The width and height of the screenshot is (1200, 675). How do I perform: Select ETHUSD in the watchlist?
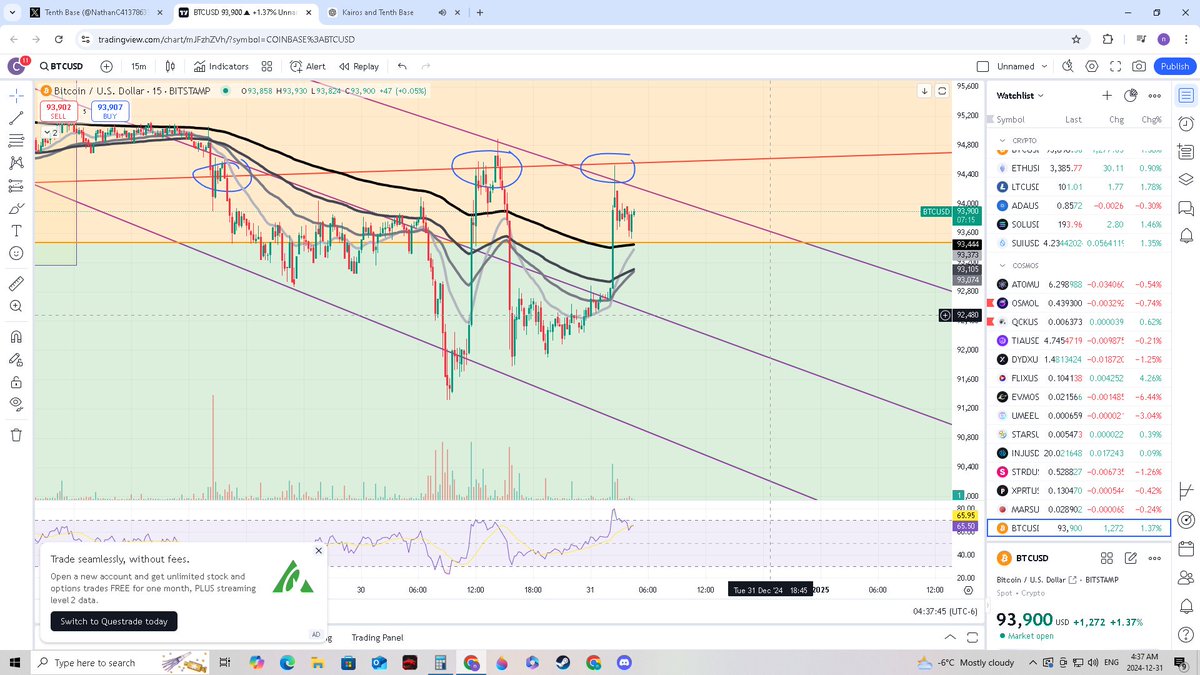tap(1080, 168)
